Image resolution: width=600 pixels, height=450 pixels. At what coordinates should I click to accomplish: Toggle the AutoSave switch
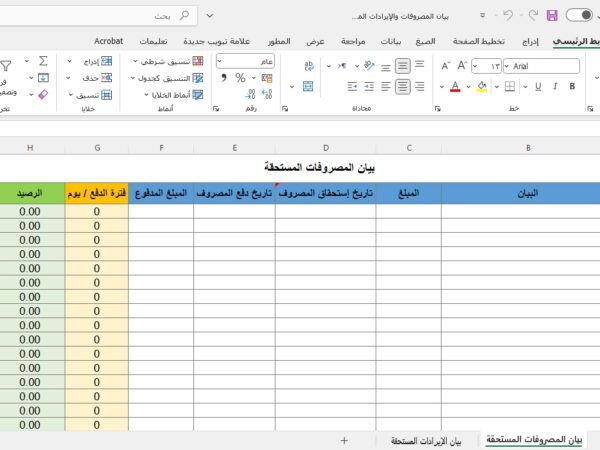[579, 15]
